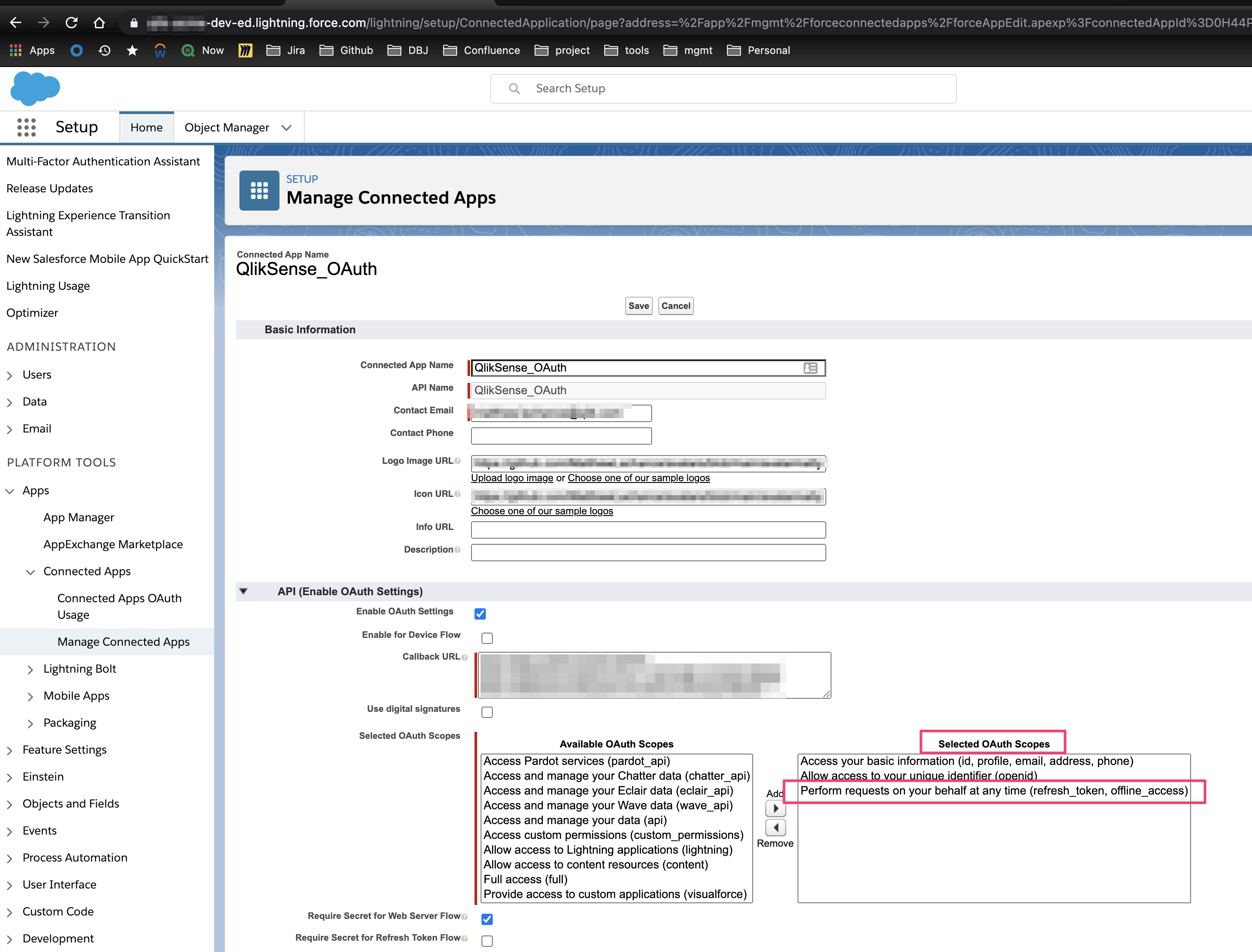Reload the page with browser refresh icon
This screenshot has width=1252, height=952.
(x=71, y=23)
